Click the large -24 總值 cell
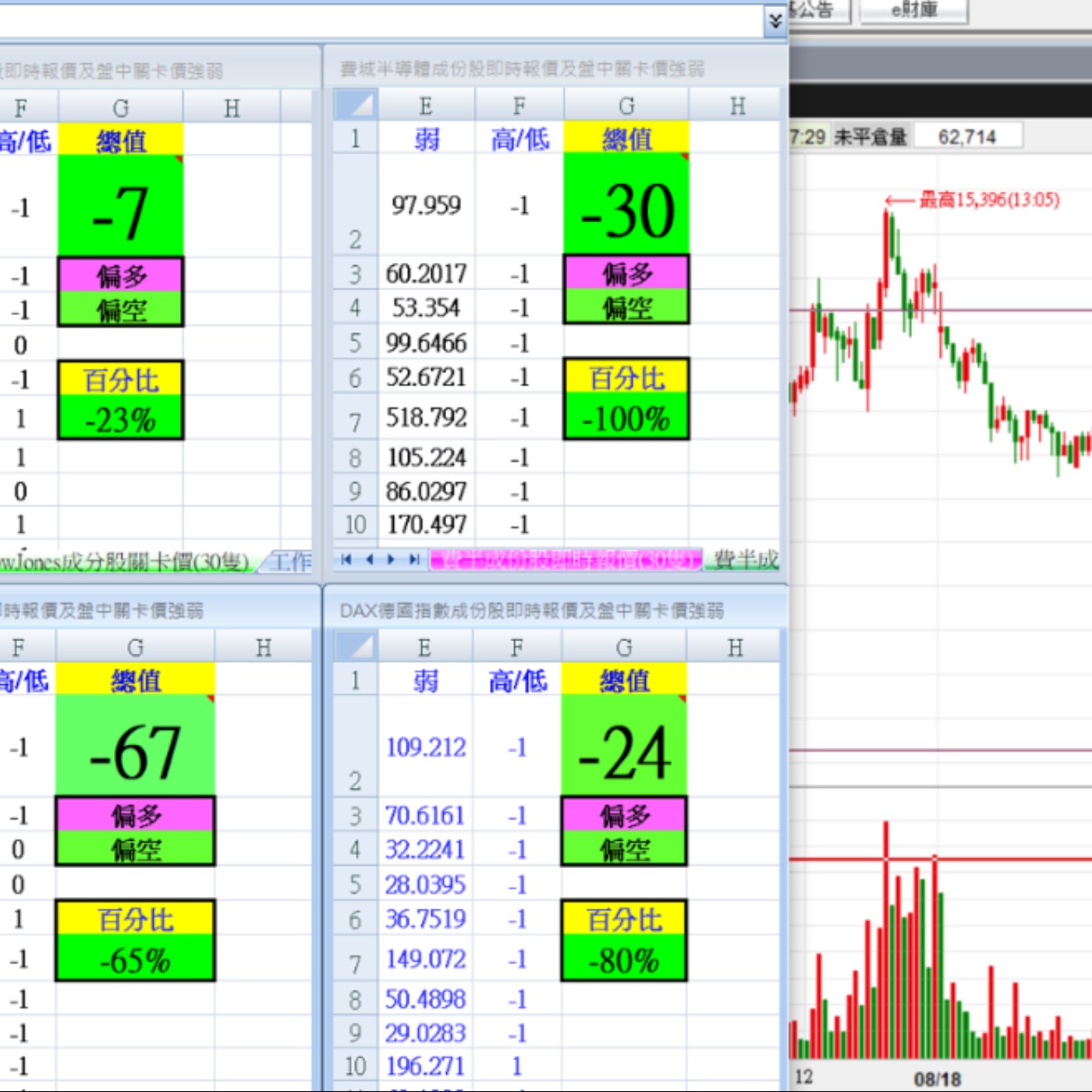The width and height of the screenshot is (1092, 1092). 624,746
